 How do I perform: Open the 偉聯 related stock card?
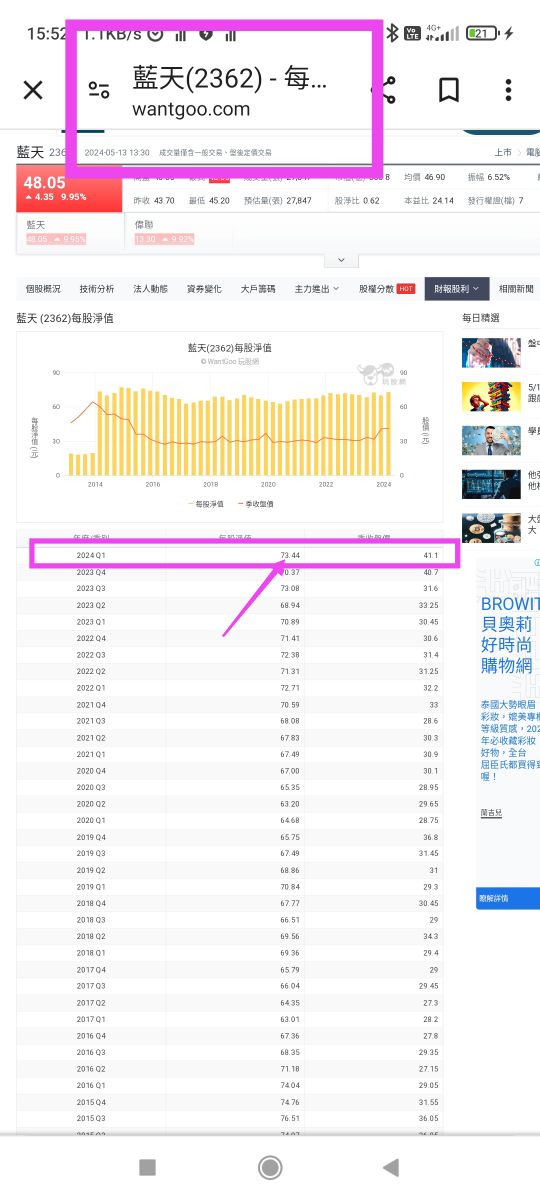coord(164,232)
